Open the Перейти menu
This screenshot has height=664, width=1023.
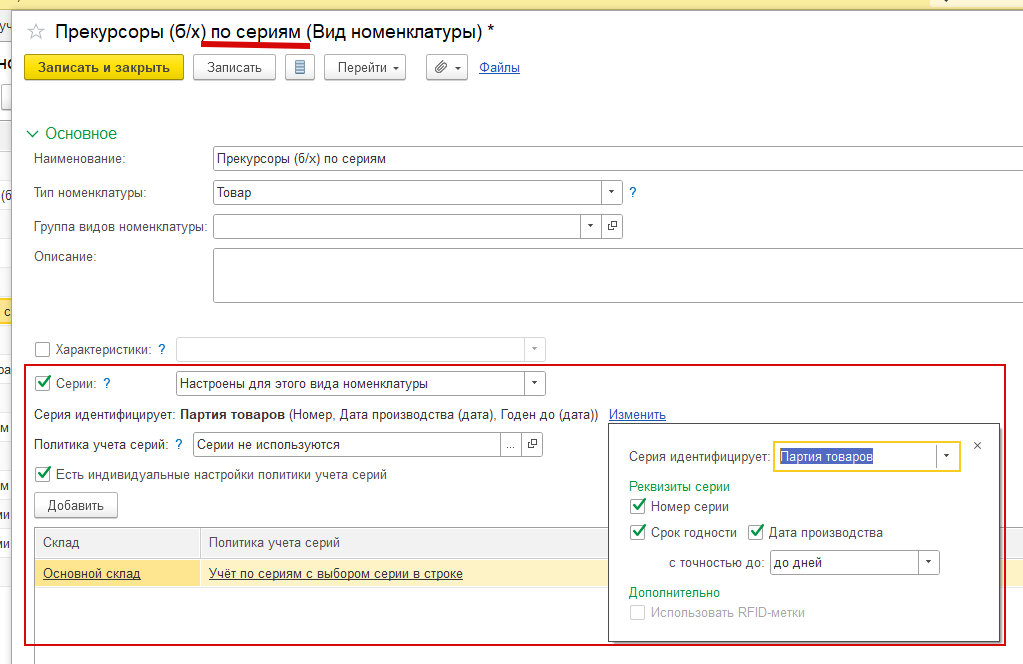[x=364, y=67]
